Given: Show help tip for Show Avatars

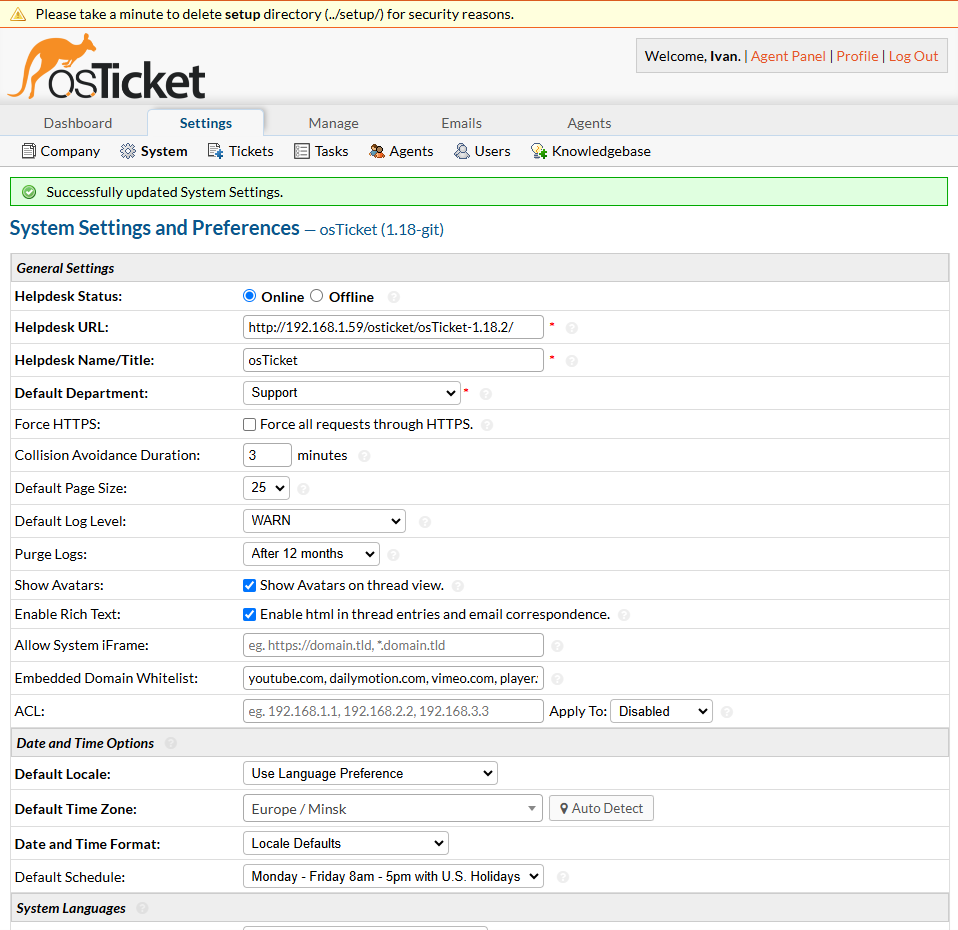Looking at the screenshot, I should [x=458, y=586].
